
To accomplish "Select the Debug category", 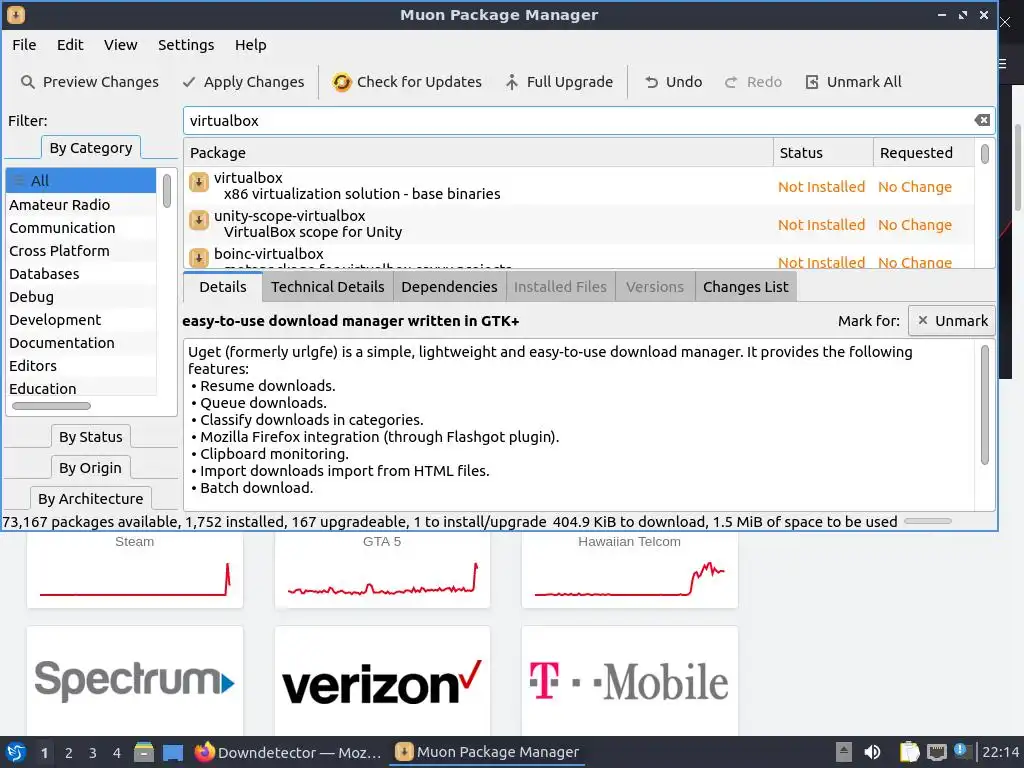I will tap(81, 296).
